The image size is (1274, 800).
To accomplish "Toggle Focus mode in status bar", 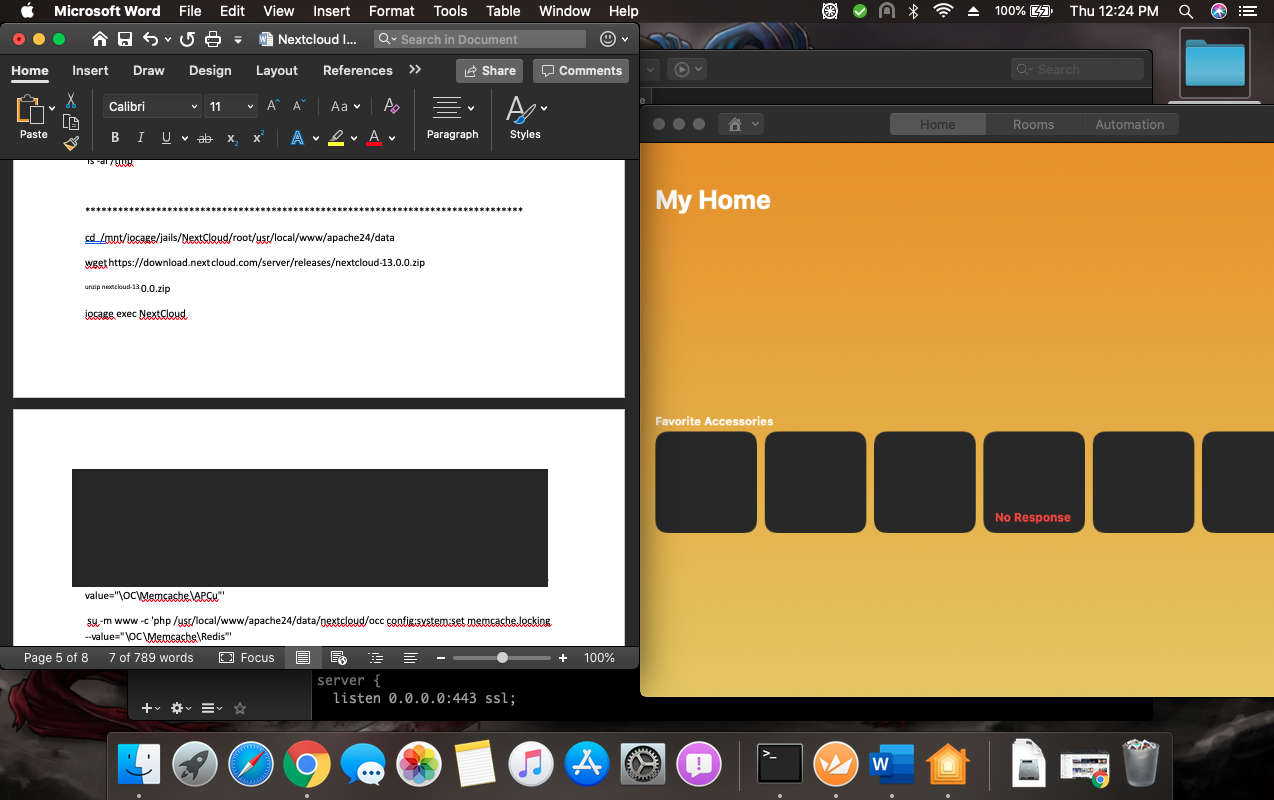I will 246,658.
